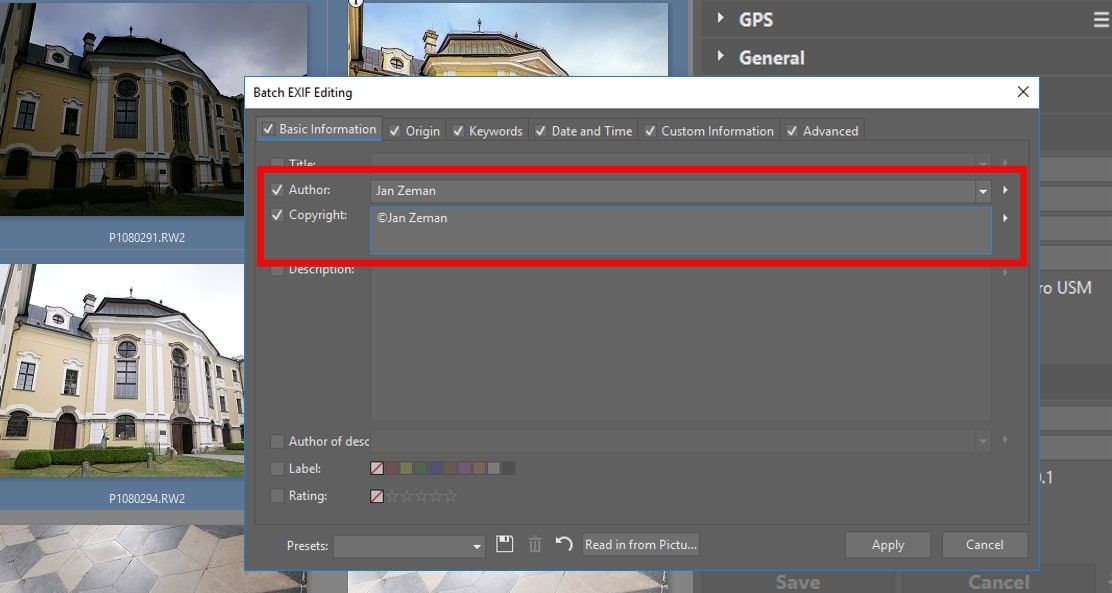Click the arrow icon next to Description field

tap(1005, 270)
